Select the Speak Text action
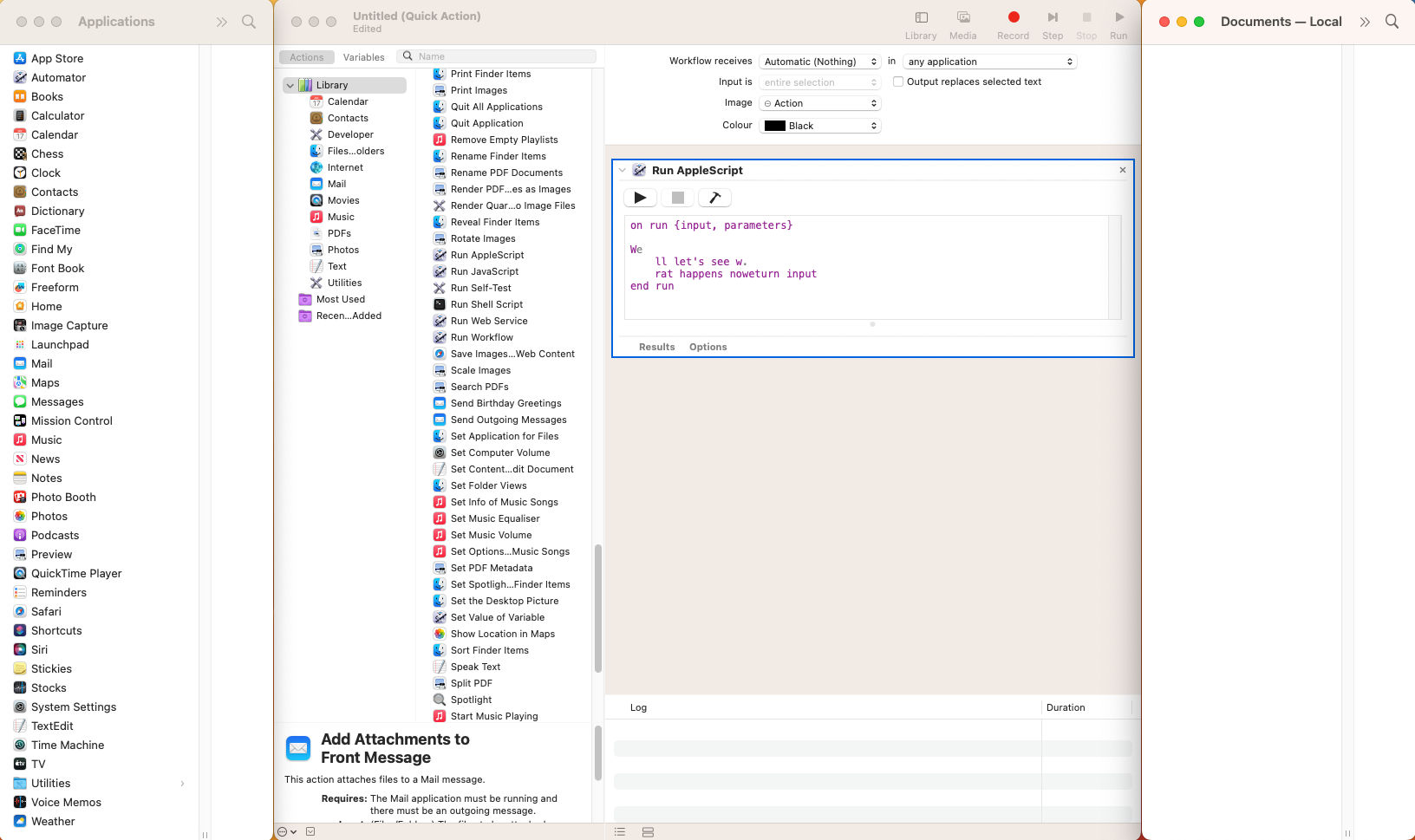The width and height of the screenshot is (1415, 840). pyautogui.click(x=475, y=667)
